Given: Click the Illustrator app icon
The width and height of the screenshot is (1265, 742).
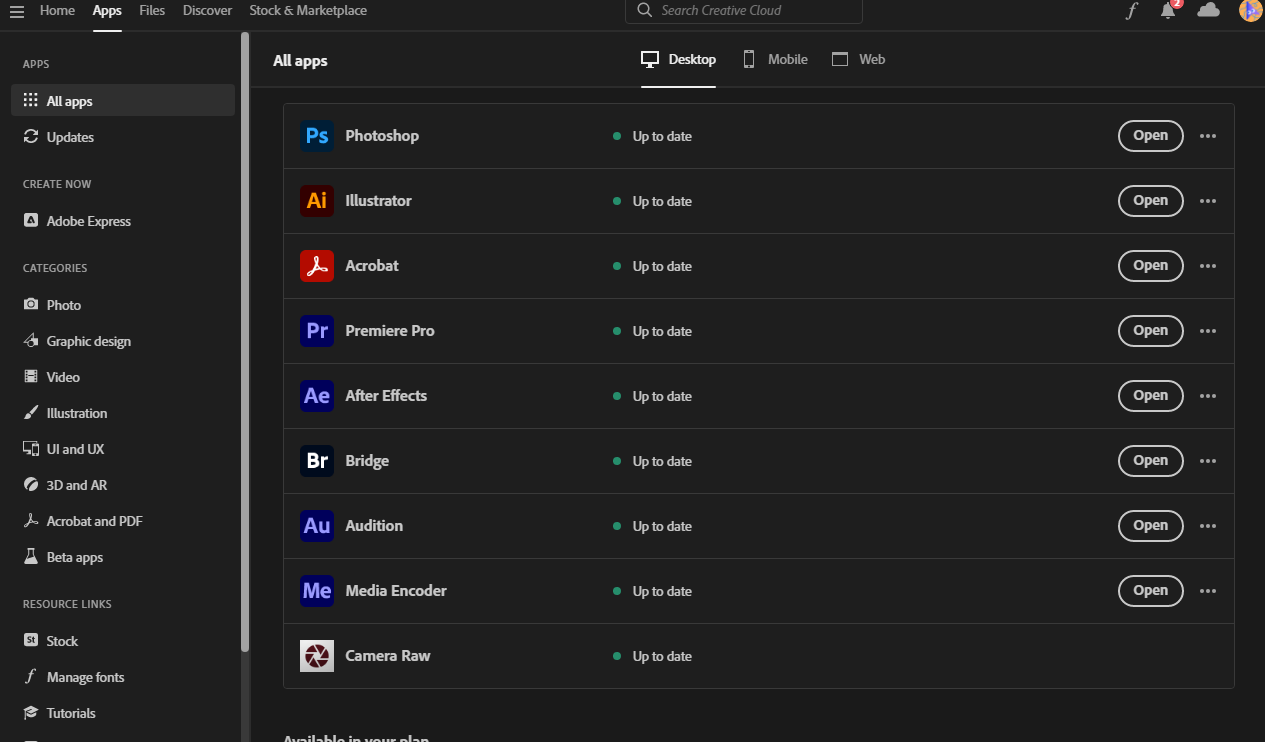Looking at the screenshot, I should (x=316, y=201).
